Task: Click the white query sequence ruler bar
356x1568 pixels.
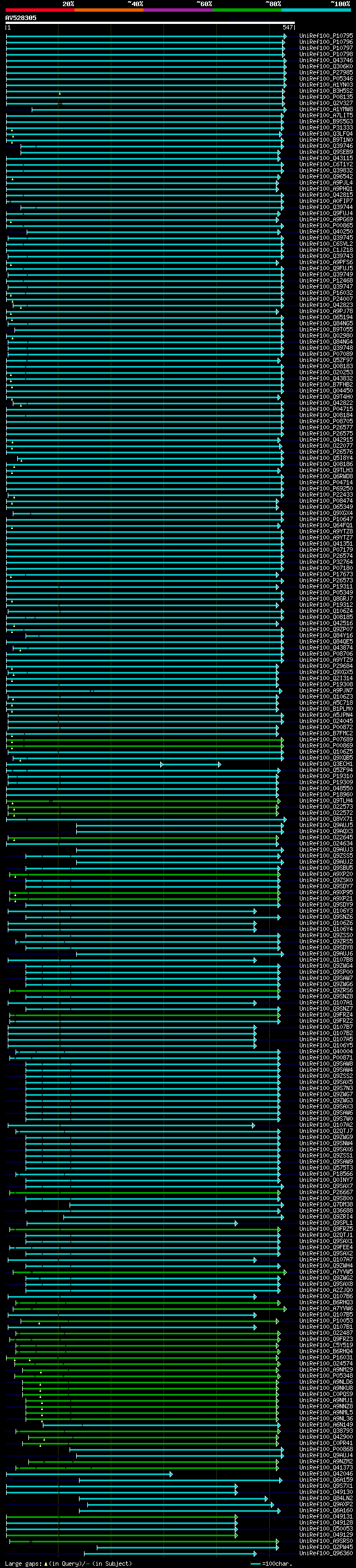Action: [150, 23]
